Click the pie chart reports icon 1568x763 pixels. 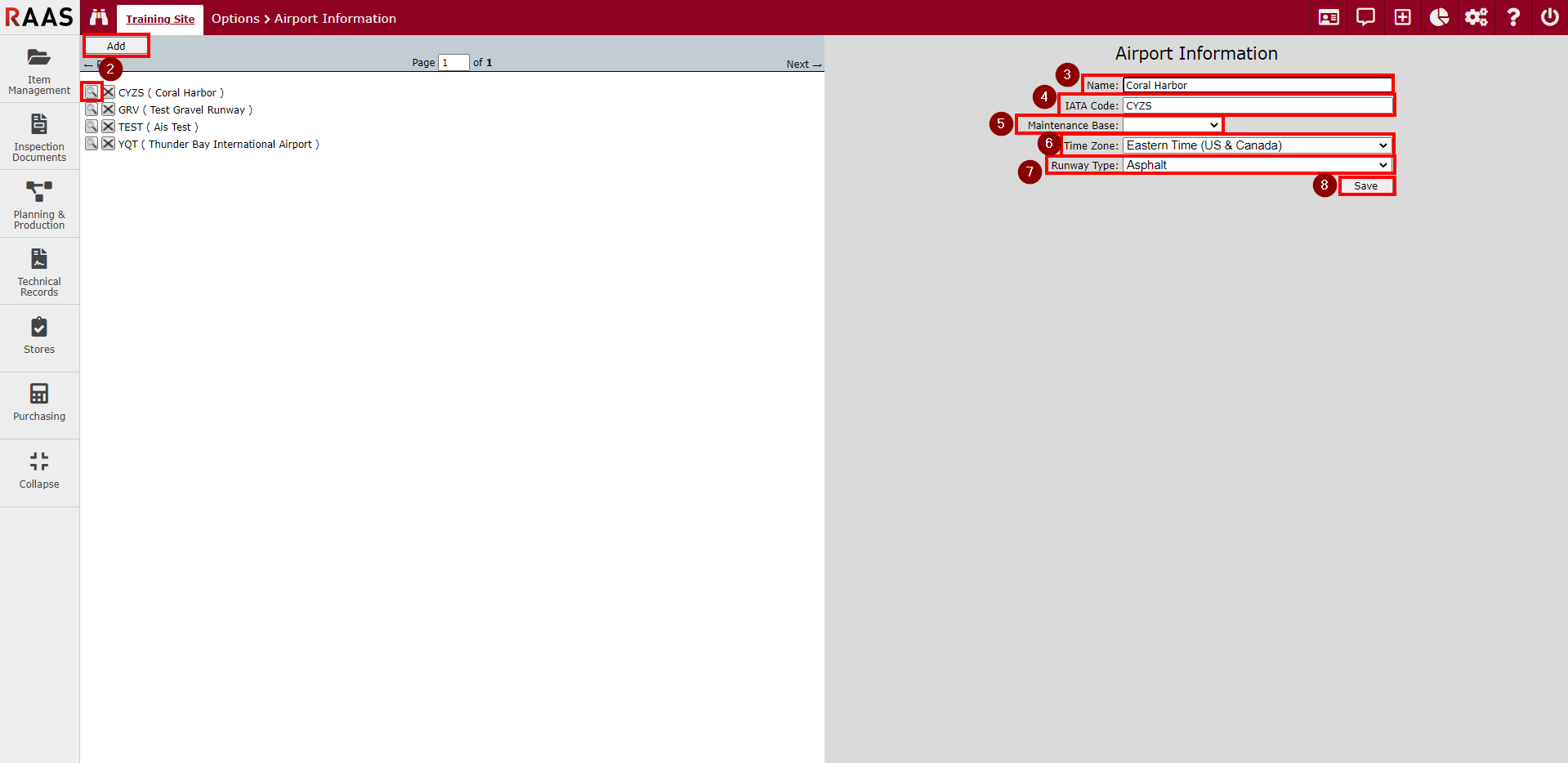coord(1439,17)
